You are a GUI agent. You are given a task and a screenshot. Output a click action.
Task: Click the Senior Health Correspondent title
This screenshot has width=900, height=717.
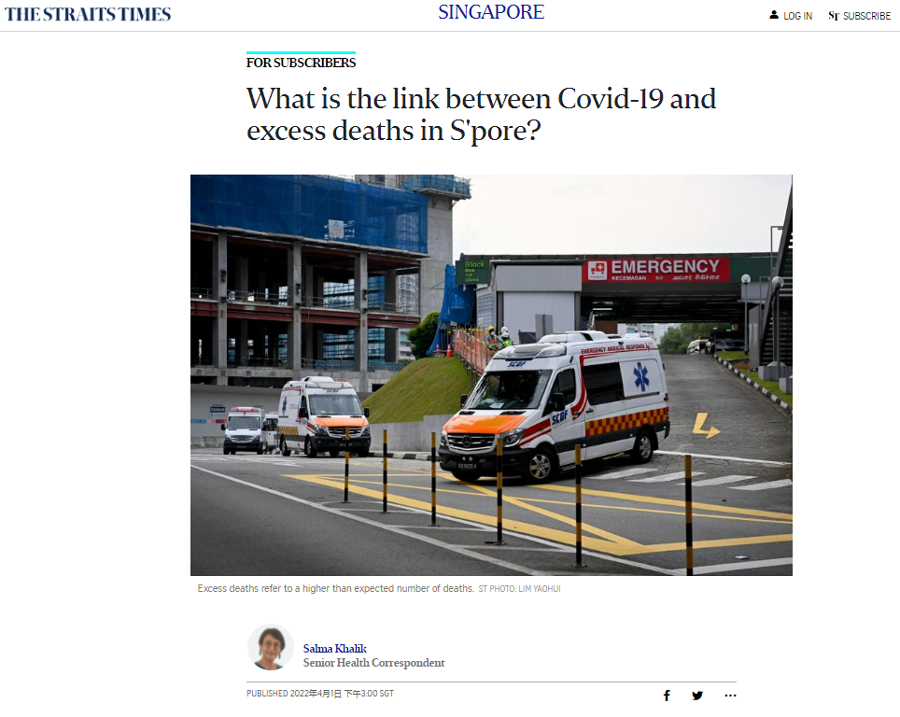tap(374, 663)
